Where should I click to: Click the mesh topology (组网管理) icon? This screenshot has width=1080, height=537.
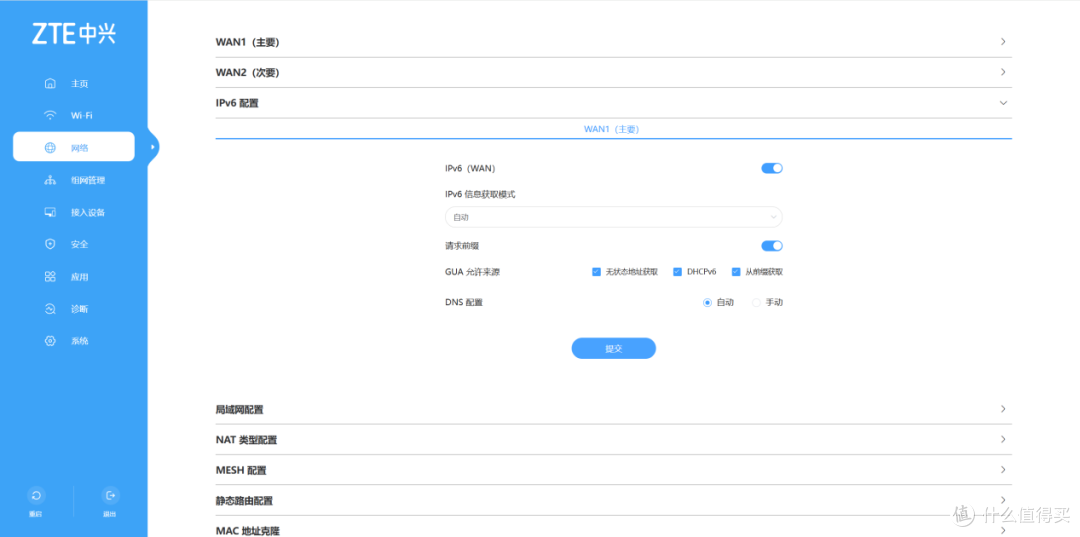(x=50, y=180)
